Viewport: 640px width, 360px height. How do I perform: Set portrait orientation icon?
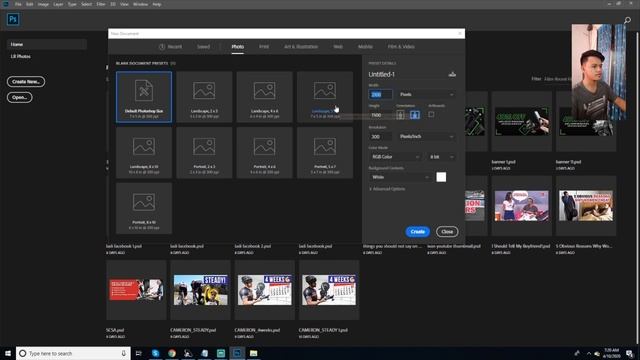[x=400, y=115]
